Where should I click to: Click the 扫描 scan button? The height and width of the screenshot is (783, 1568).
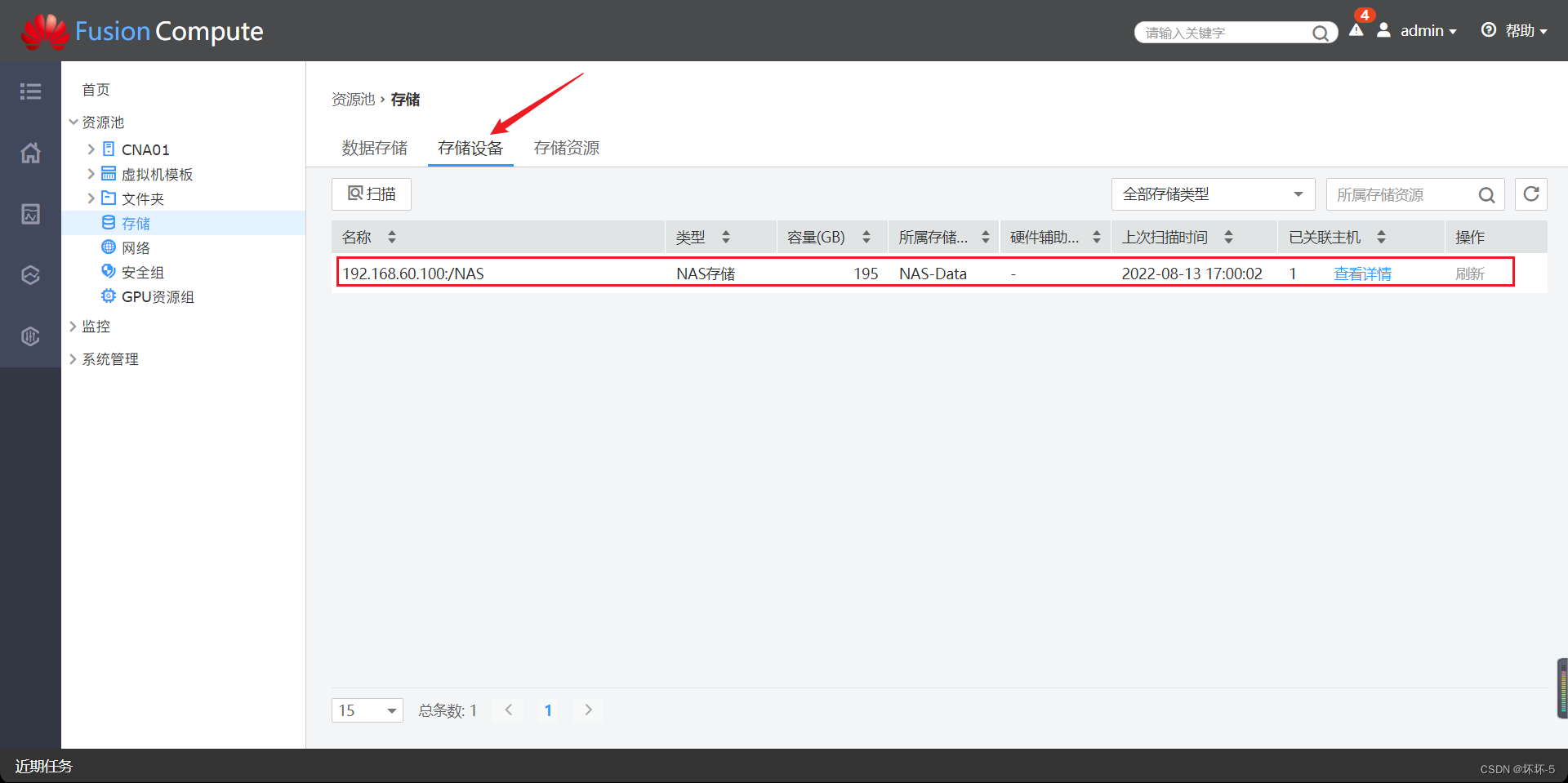372,194
